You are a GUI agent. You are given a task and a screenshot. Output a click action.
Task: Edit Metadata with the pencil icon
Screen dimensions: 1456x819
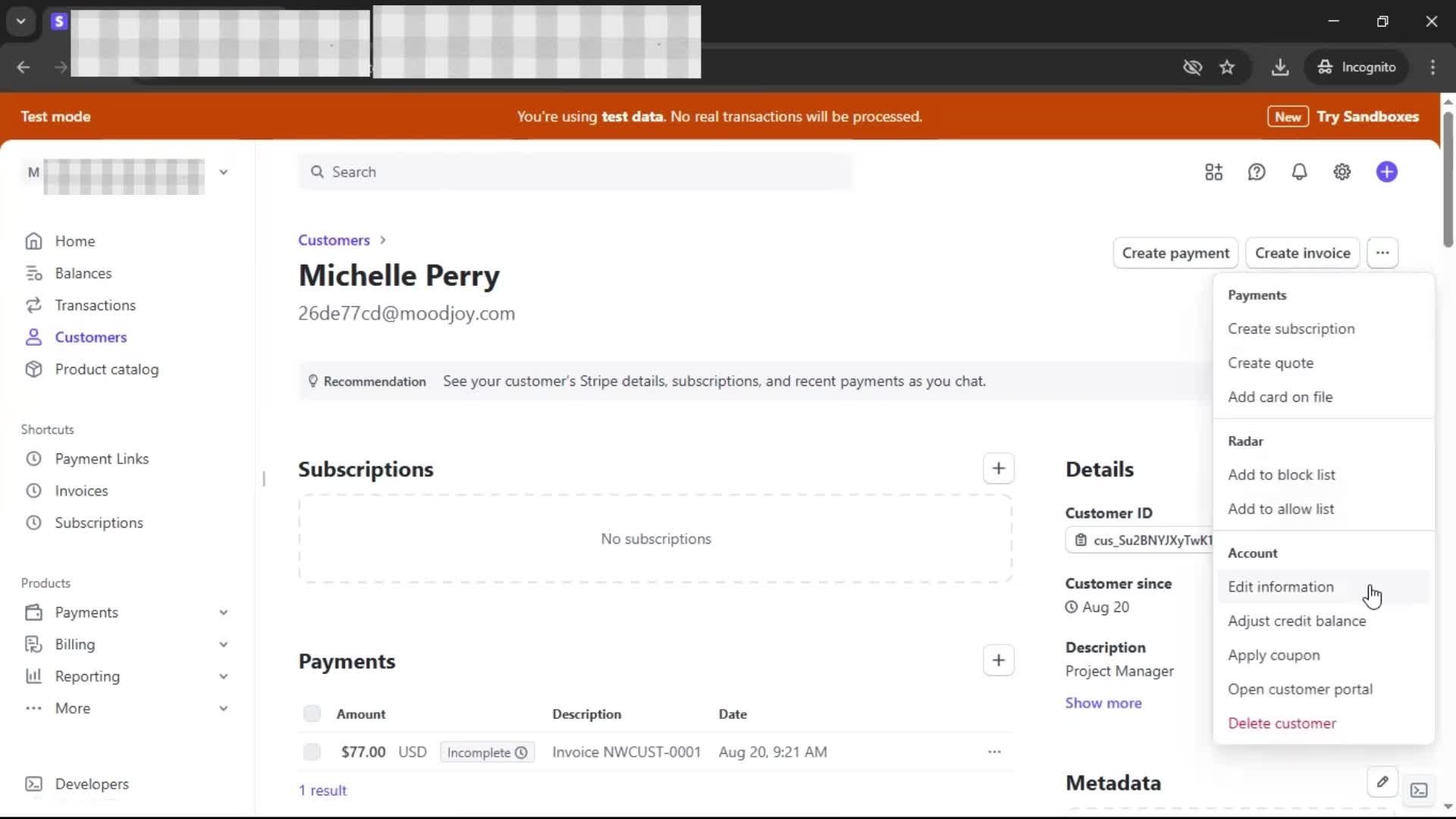pyautogui.click(x=1382, y=782)
